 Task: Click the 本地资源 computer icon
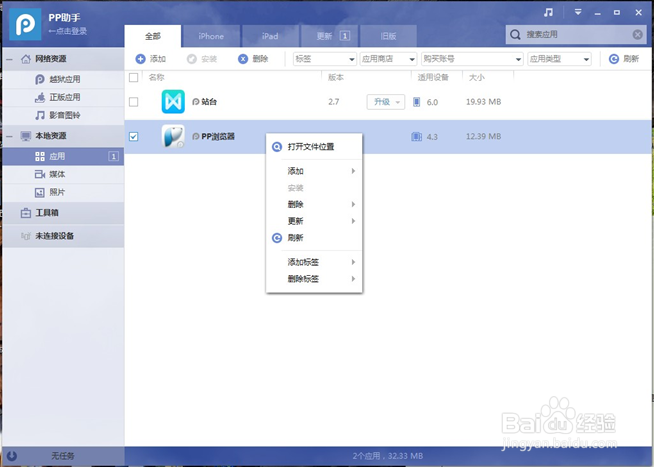26,136
